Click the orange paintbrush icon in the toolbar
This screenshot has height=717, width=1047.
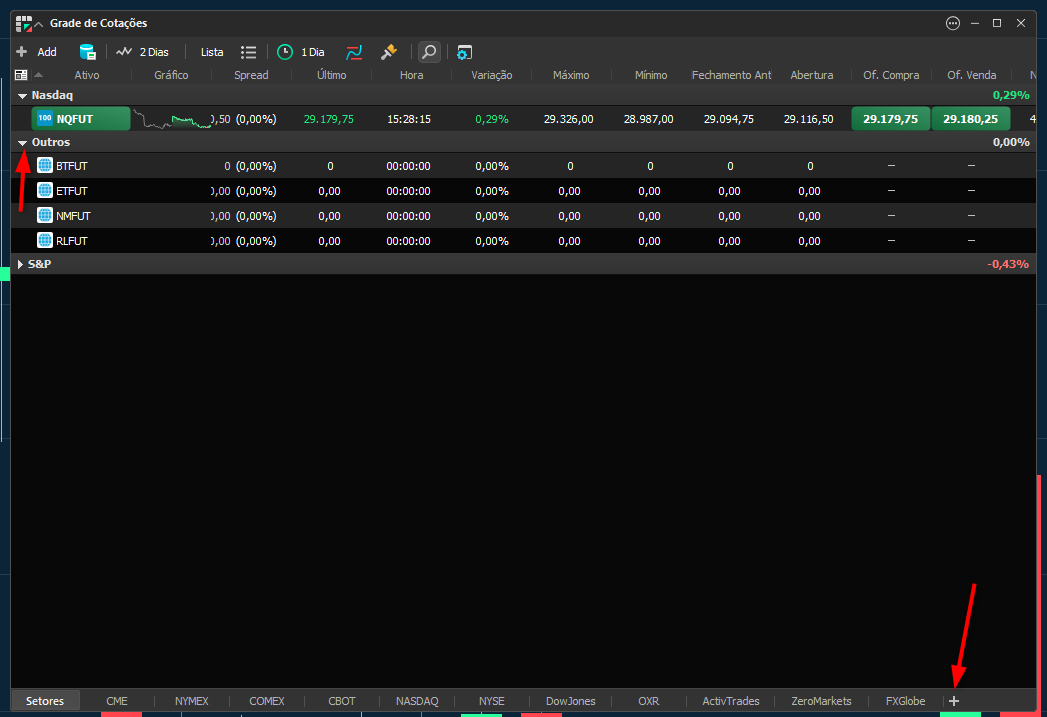pos(389,52)
